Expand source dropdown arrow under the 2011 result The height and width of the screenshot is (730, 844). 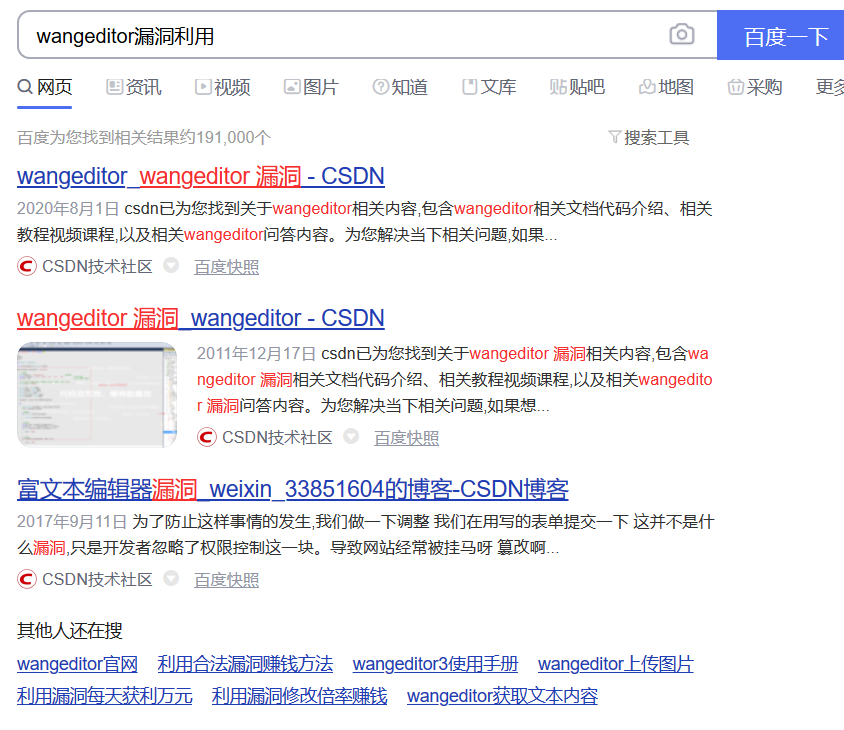click(351, 436)
